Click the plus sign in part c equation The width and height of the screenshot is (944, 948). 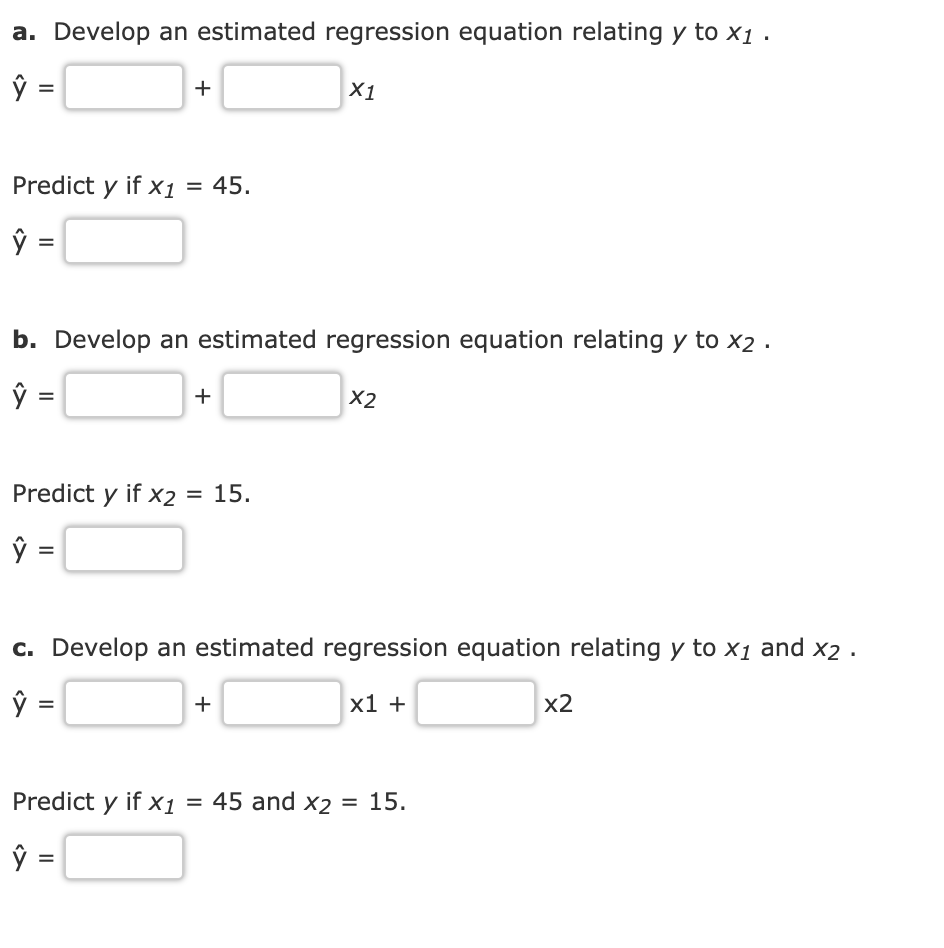pyautogui.click(x=202, y=703)
